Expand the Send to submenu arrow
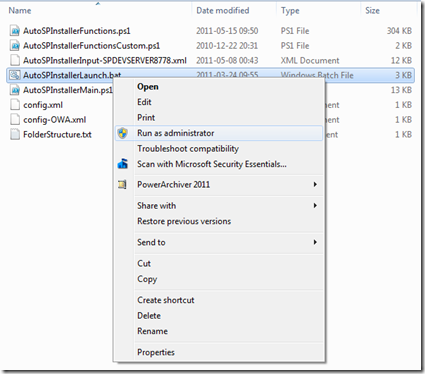425x374 pixels. 315,242
